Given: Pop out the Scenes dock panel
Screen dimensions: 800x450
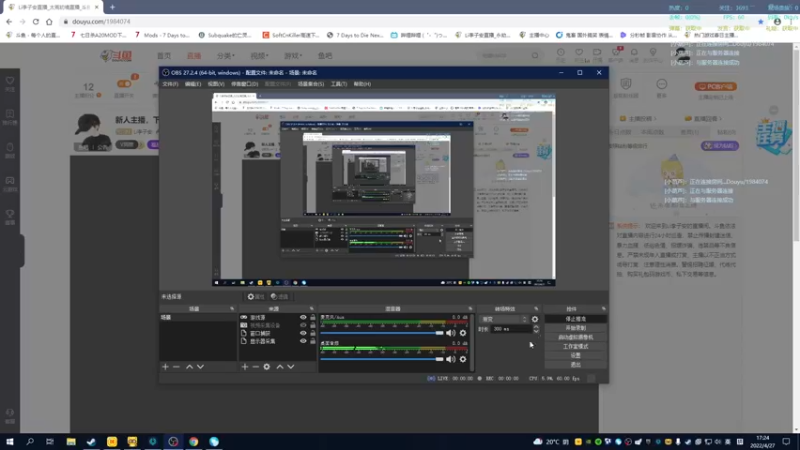Looking at the screenshot, I should tap(232, 309).
